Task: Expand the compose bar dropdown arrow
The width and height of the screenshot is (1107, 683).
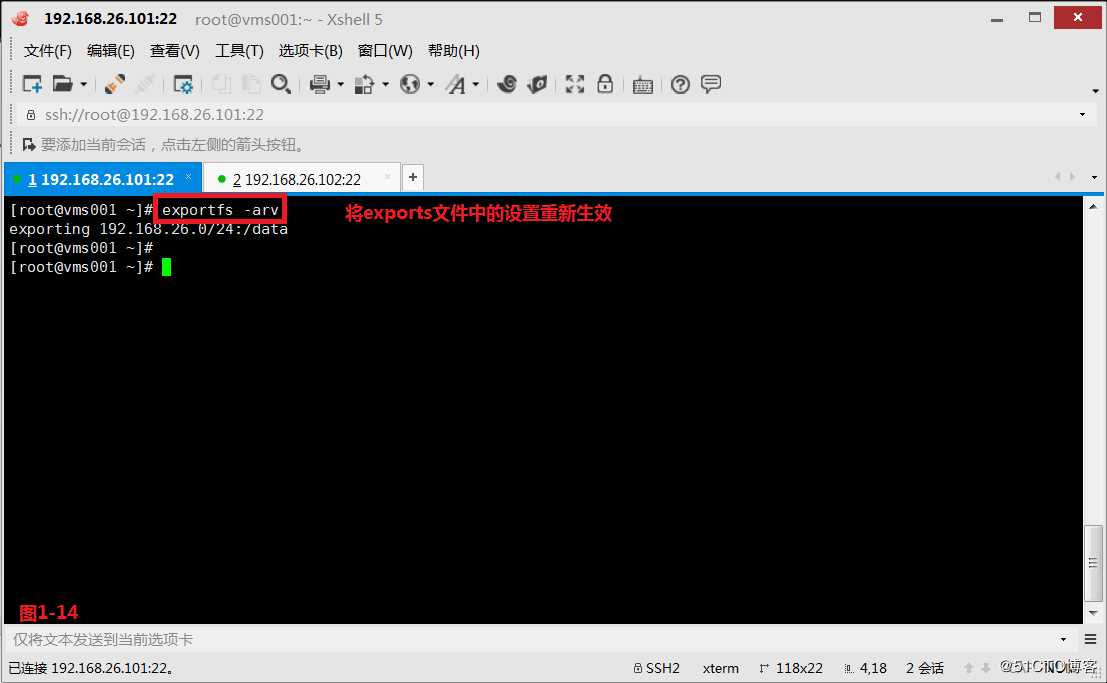Action: tap(1063, 640)
